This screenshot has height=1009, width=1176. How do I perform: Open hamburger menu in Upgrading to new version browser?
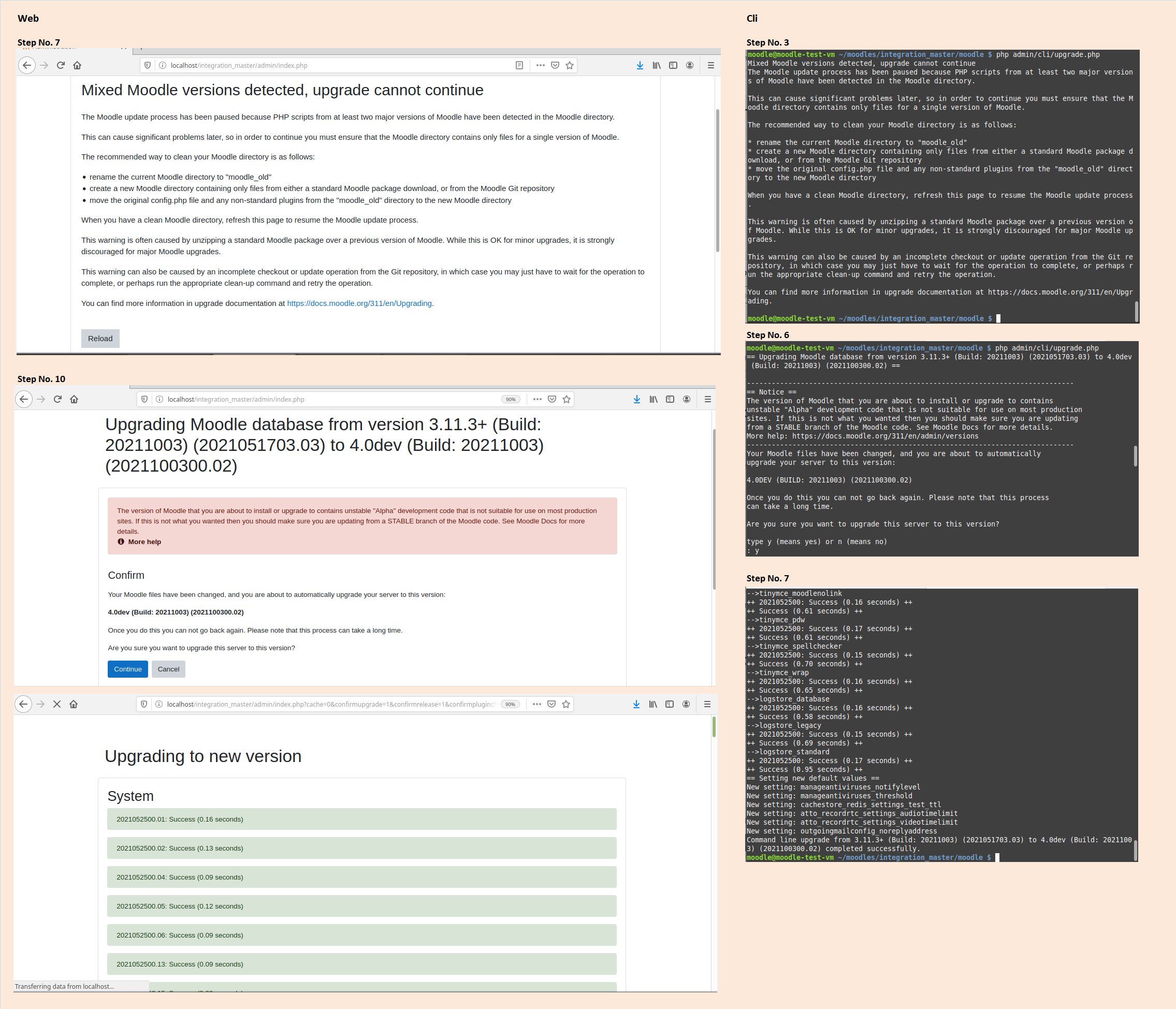[707, 704]
